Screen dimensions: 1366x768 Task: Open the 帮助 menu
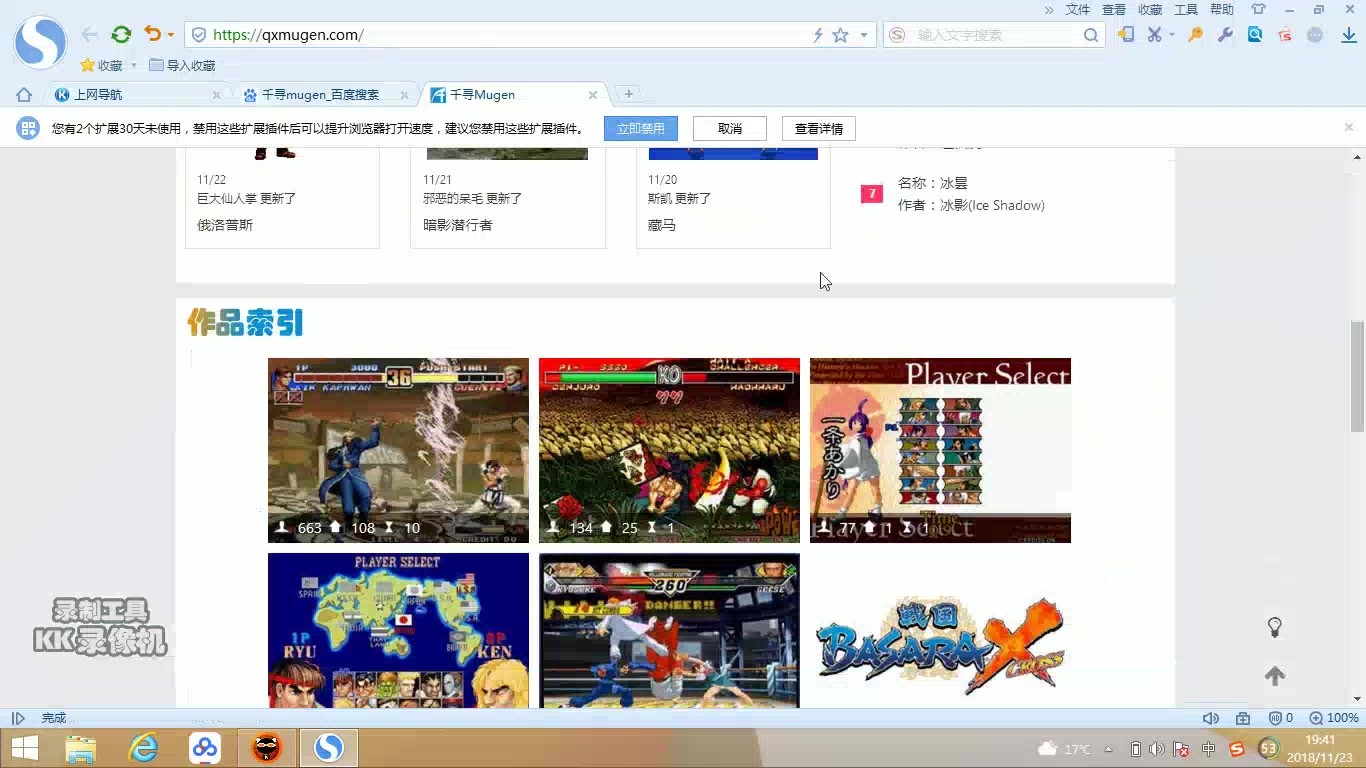pyautogui.click(x=1222, y=9)
